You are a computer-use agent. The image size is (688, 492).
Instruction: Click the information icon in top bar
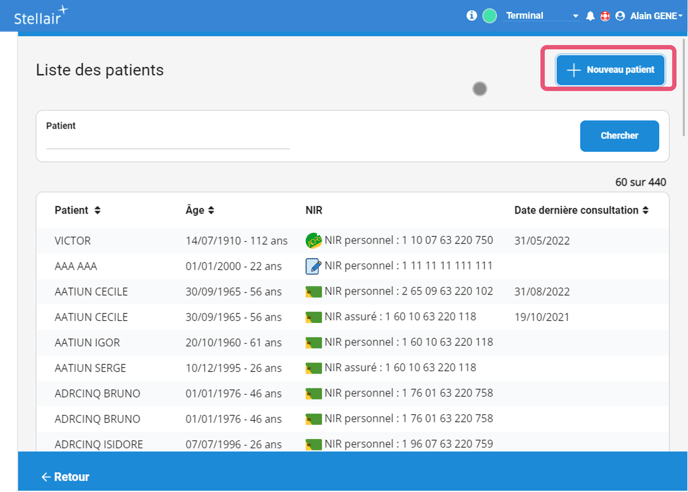(472, 16)
